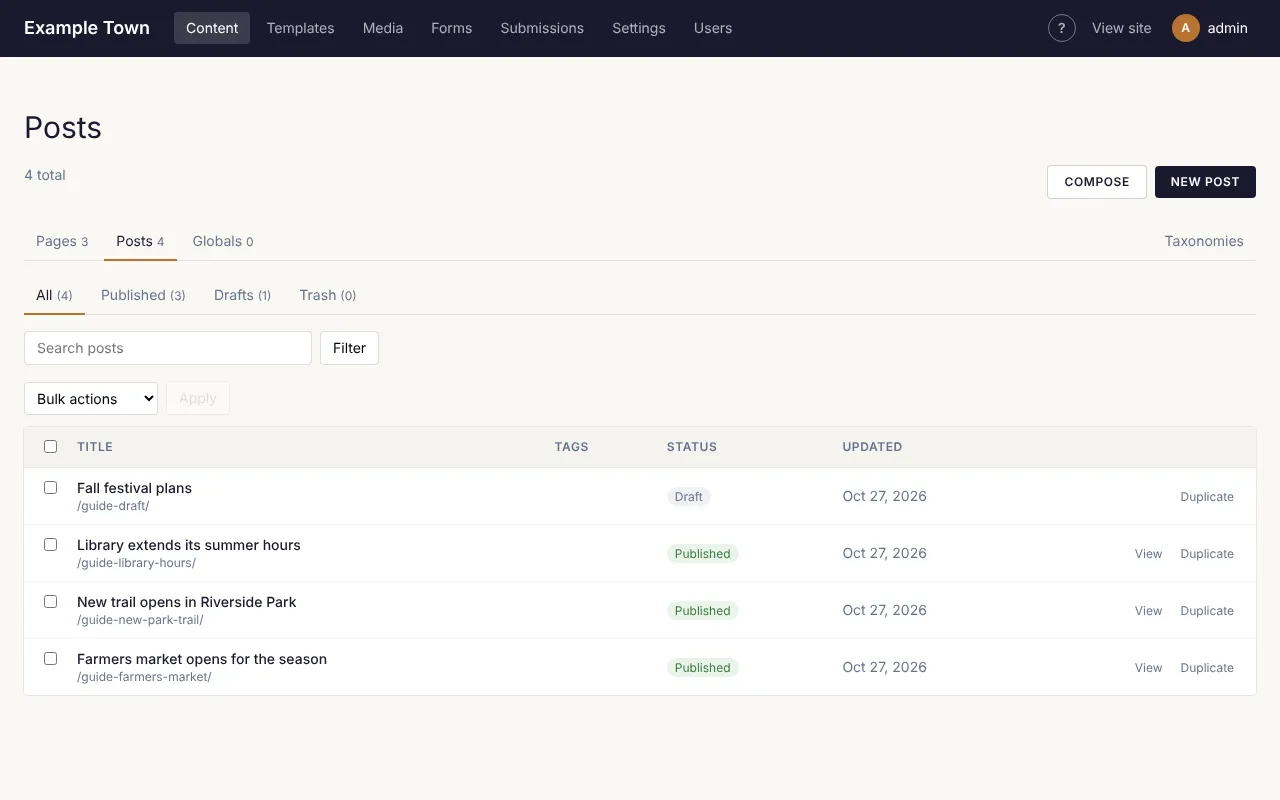Screen dimensions: 1280x800
Task: Go to Templates in the navigation
Action: (300, 28)
